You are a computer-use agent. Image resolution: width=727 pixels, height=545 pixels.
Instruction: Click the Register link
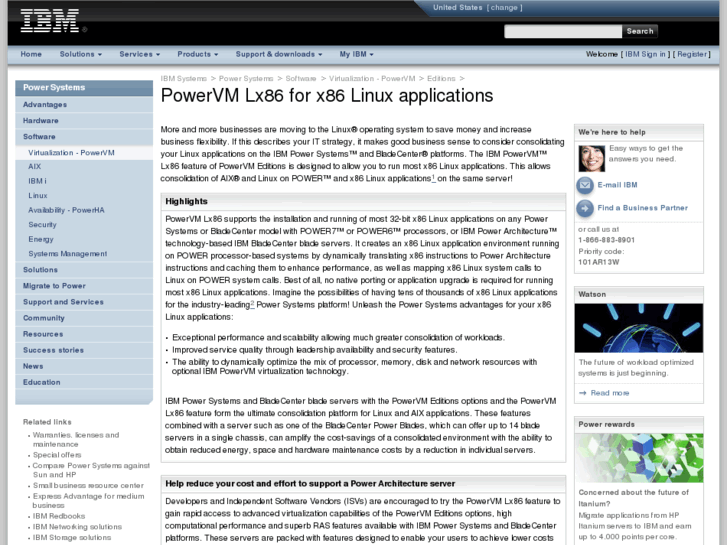[692, 54]
